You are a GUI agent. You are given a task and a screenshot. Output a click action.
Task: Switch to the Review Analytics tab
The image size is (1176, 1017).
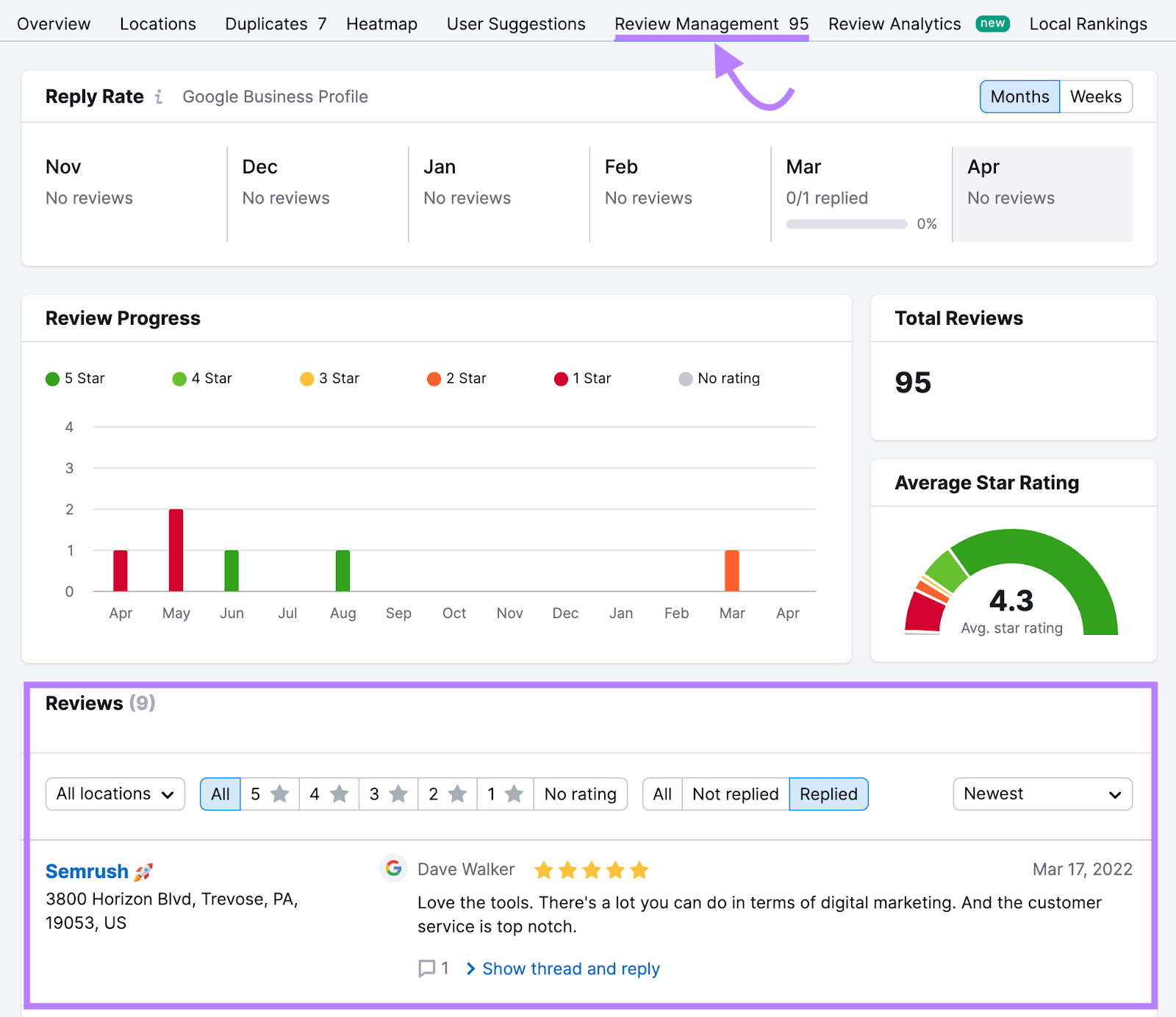[894, 23]
